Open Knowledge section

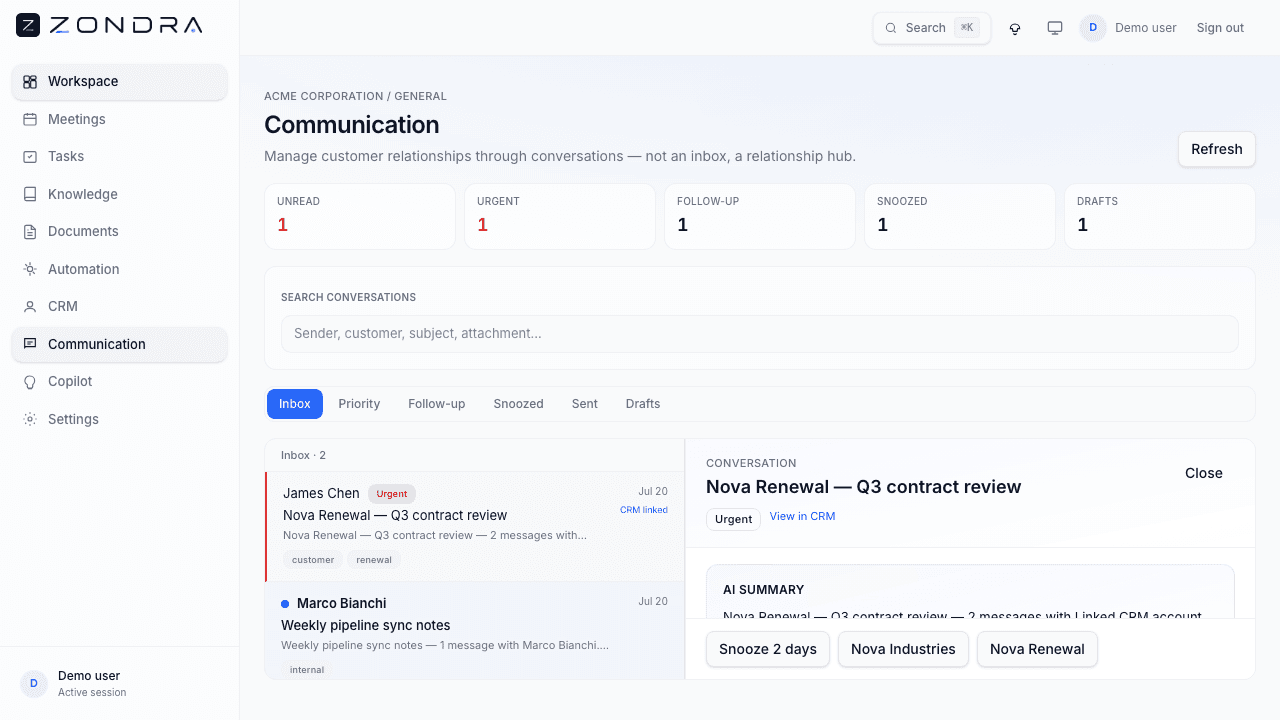click(120, 194)
